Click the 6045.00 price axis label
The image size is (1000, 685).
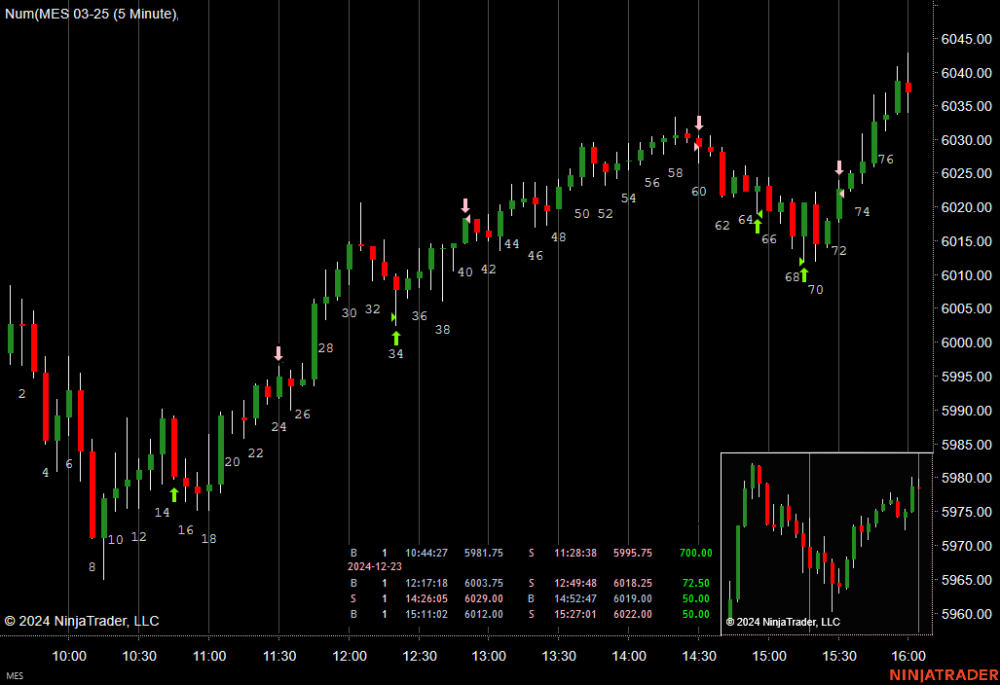tap(965, 39)
